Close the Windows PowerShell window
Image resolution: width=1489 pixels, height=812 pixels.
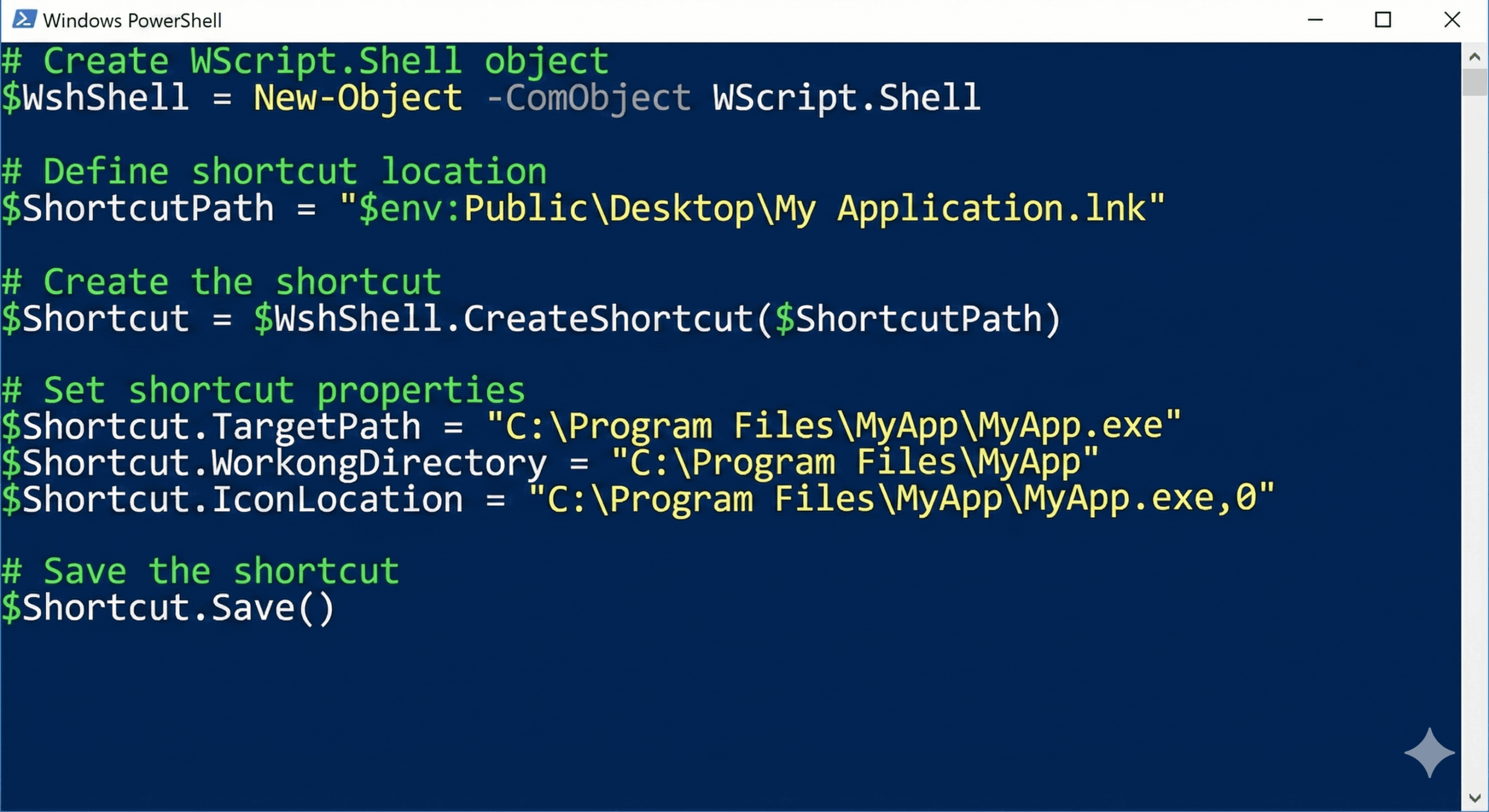coord(1452,20)
